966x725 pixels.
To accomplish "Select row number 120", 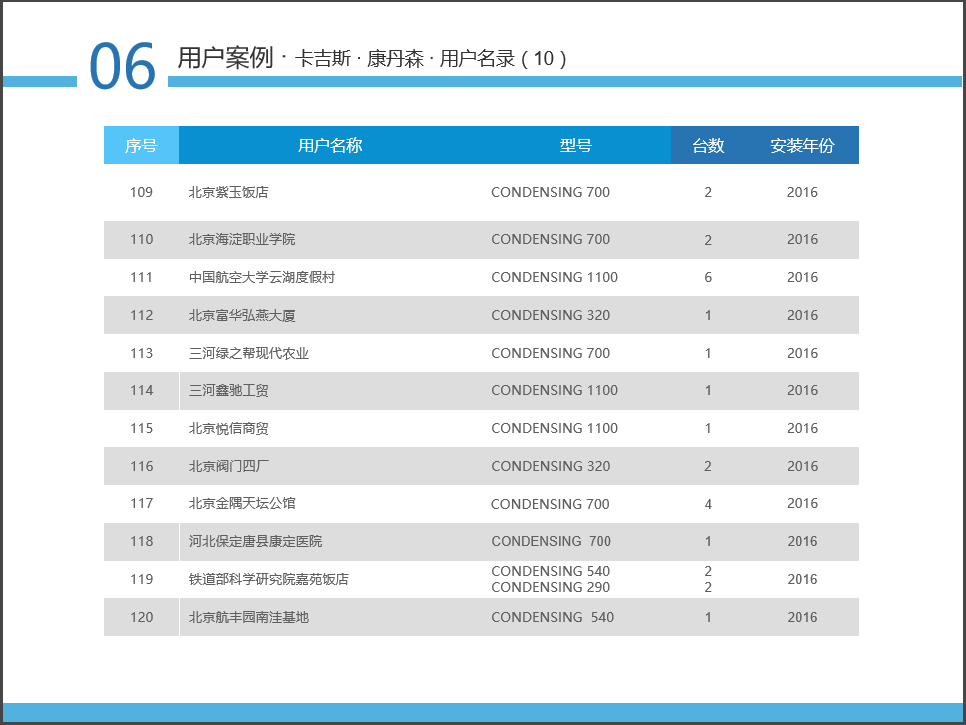I will click(x=141, y=617).
